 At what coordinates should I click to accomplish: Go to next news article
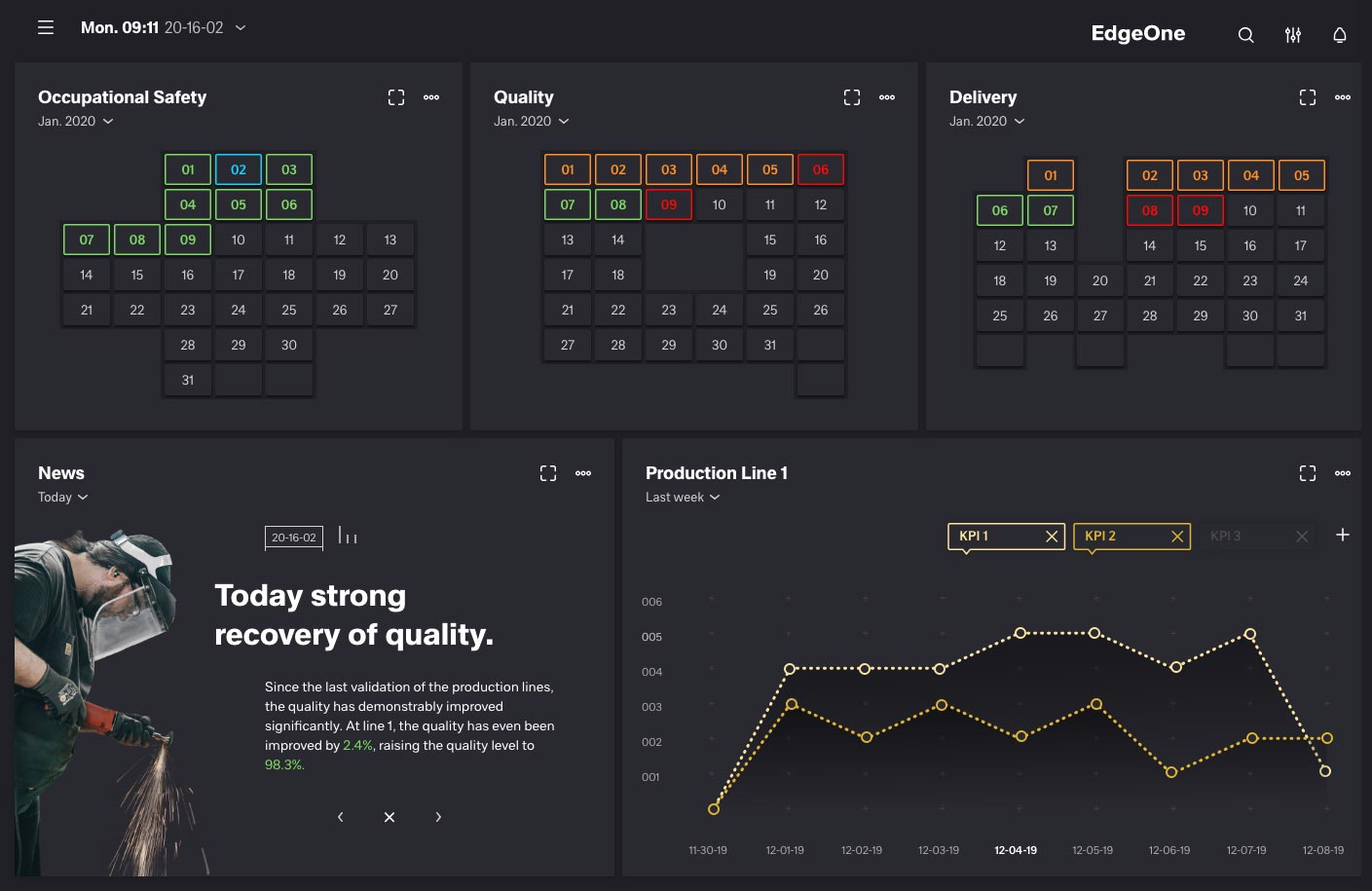(438, 817)
